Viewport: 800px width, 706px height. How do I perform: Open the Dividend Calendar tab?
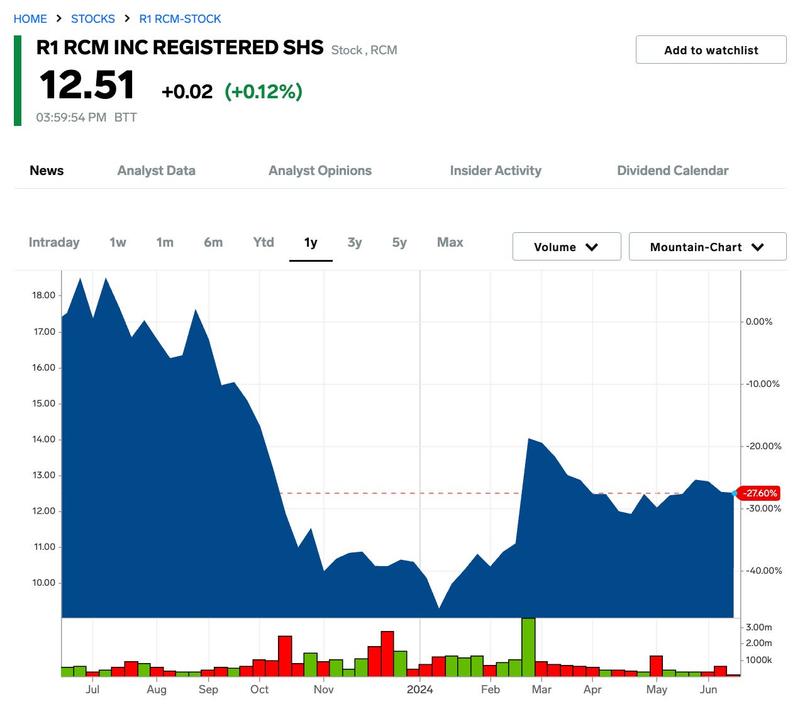(x=672, y=170)
